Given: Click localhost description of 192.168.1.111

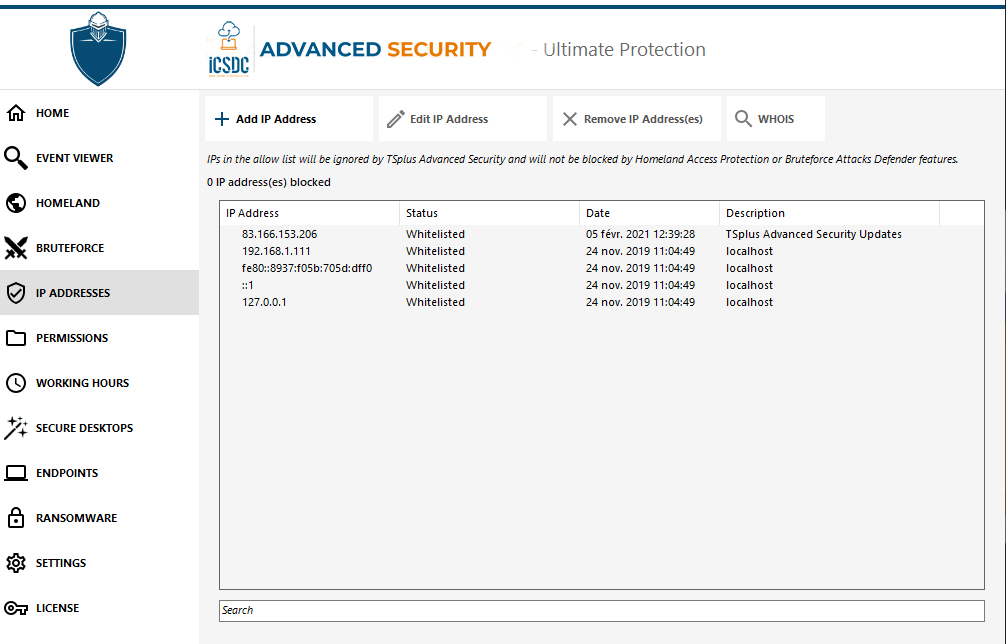Looking at the screenshot, I should click(x=749, y=251).
